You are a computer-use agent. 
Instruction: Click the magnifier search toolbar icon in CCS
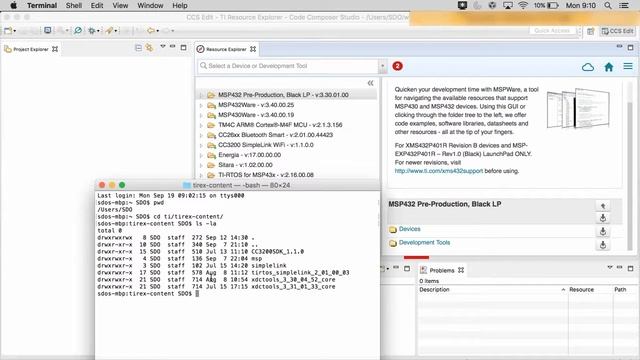click(x=78, y=31)
